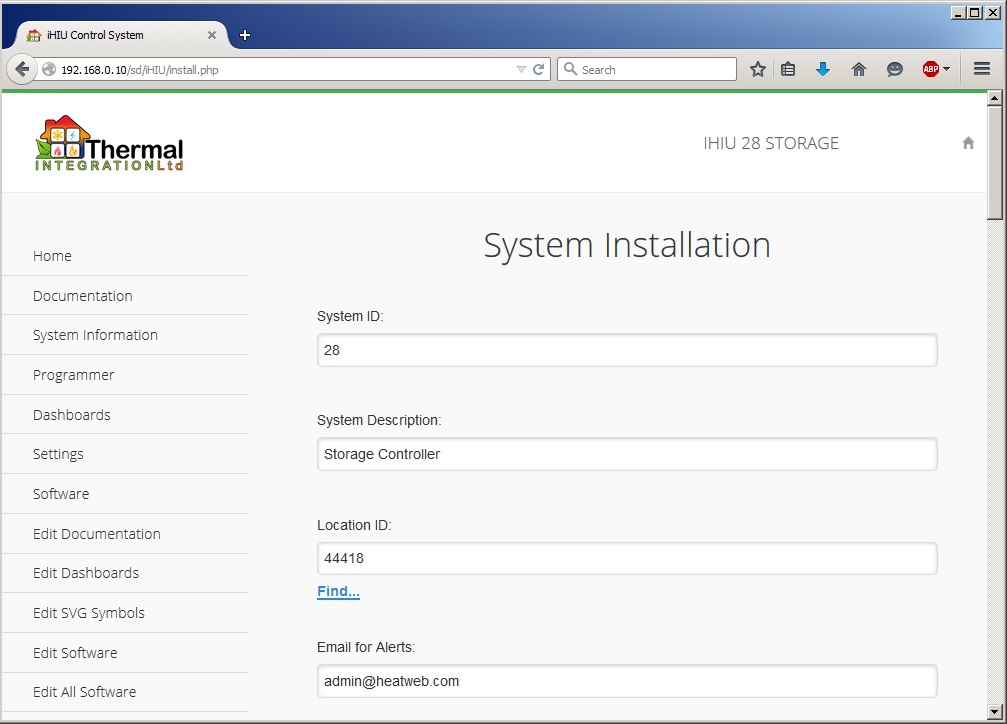Click the System Description input field
1007x724 pixels.
tap(627, 454)
